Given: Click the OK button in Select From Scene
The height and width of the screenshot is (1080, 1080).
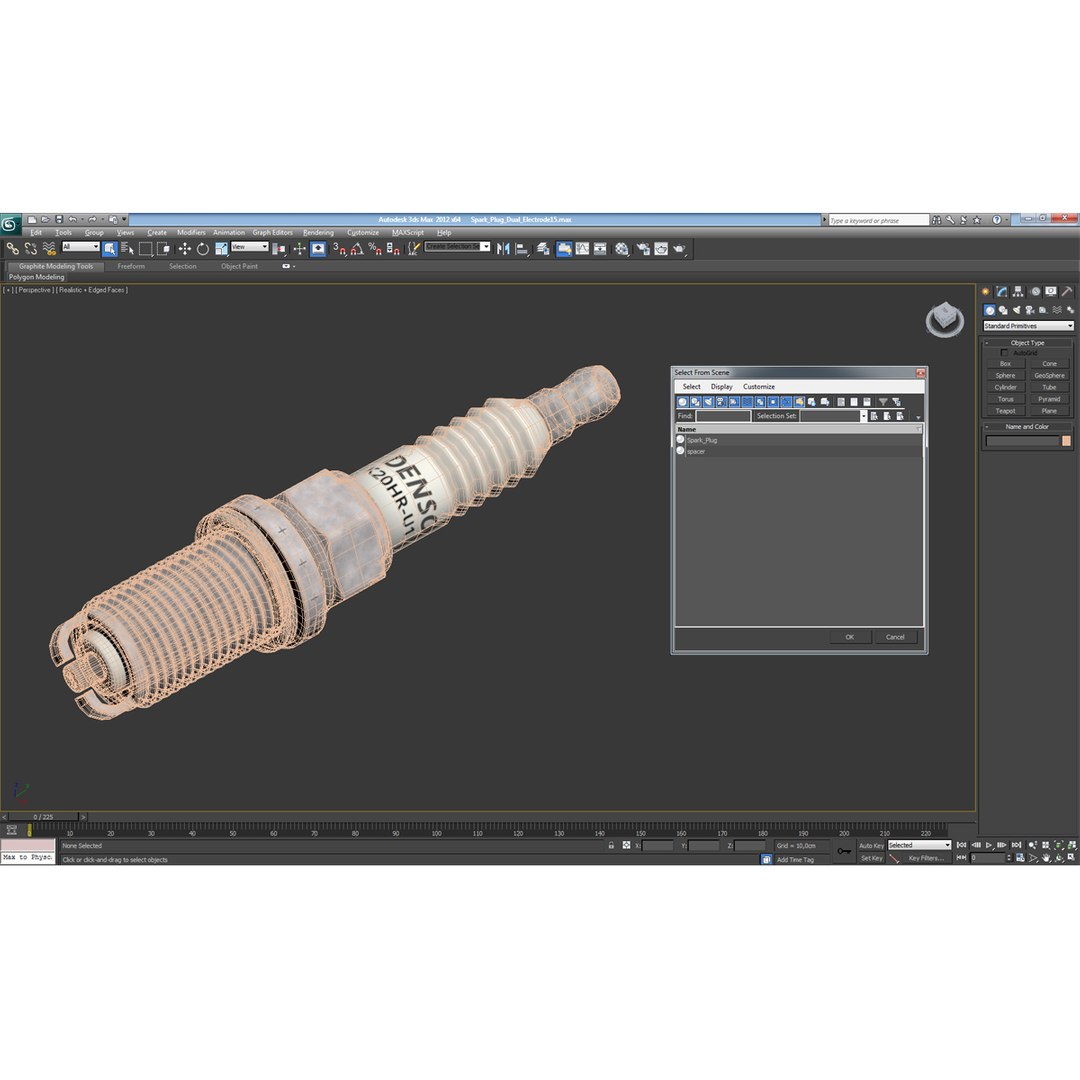Looking at the screenshot, I should (x=849, y=637).
